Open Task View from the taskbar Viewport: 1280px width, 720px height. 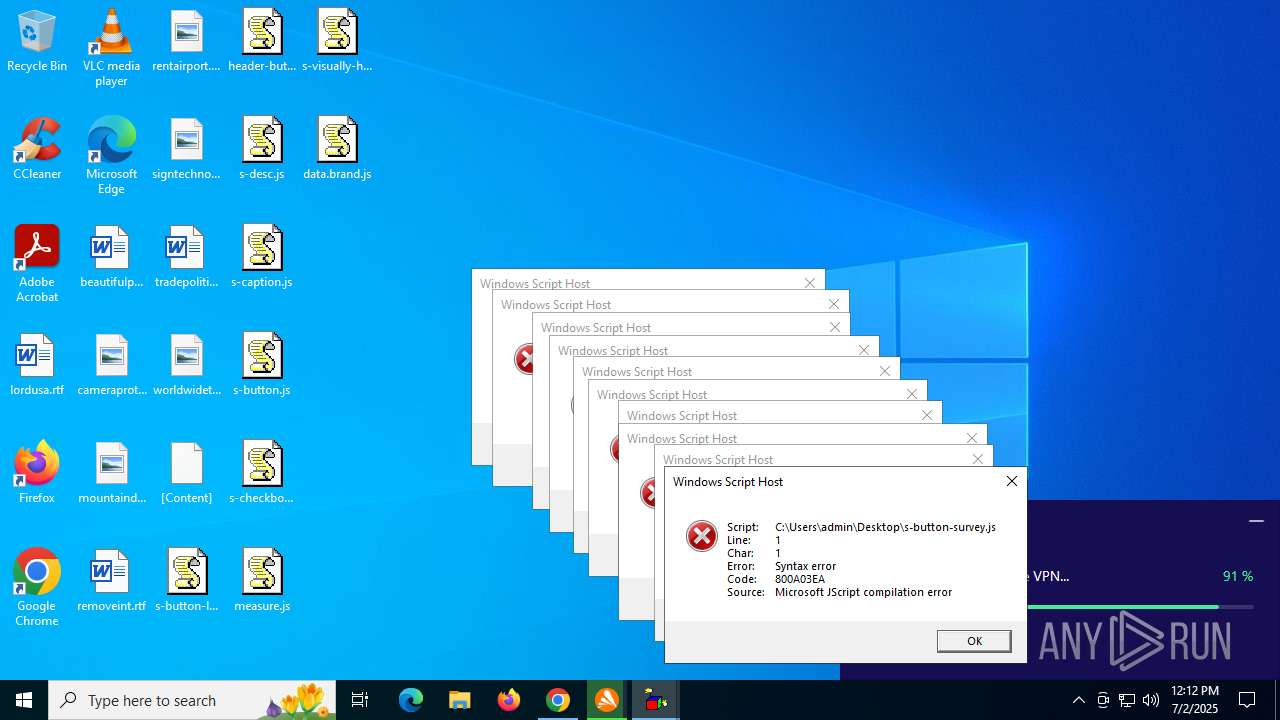360,700
